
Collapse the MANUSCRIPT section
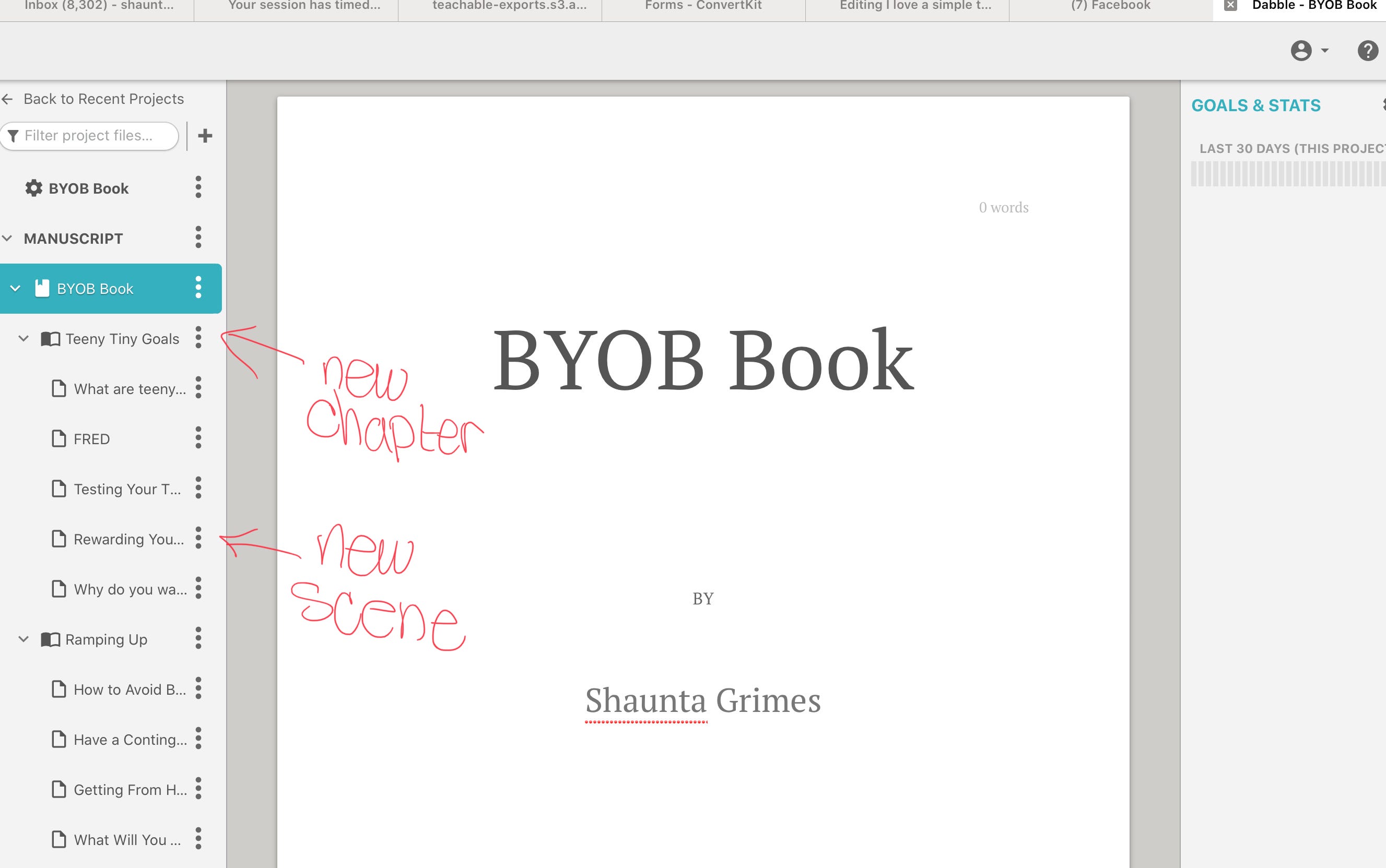point(7,237)
